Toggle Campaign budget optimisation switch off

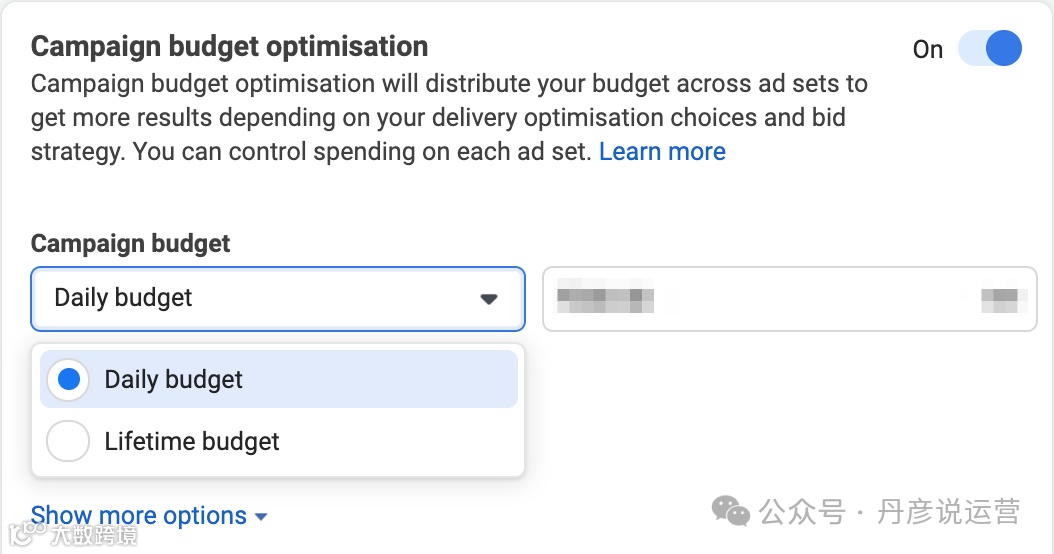(x=990, y=49)
